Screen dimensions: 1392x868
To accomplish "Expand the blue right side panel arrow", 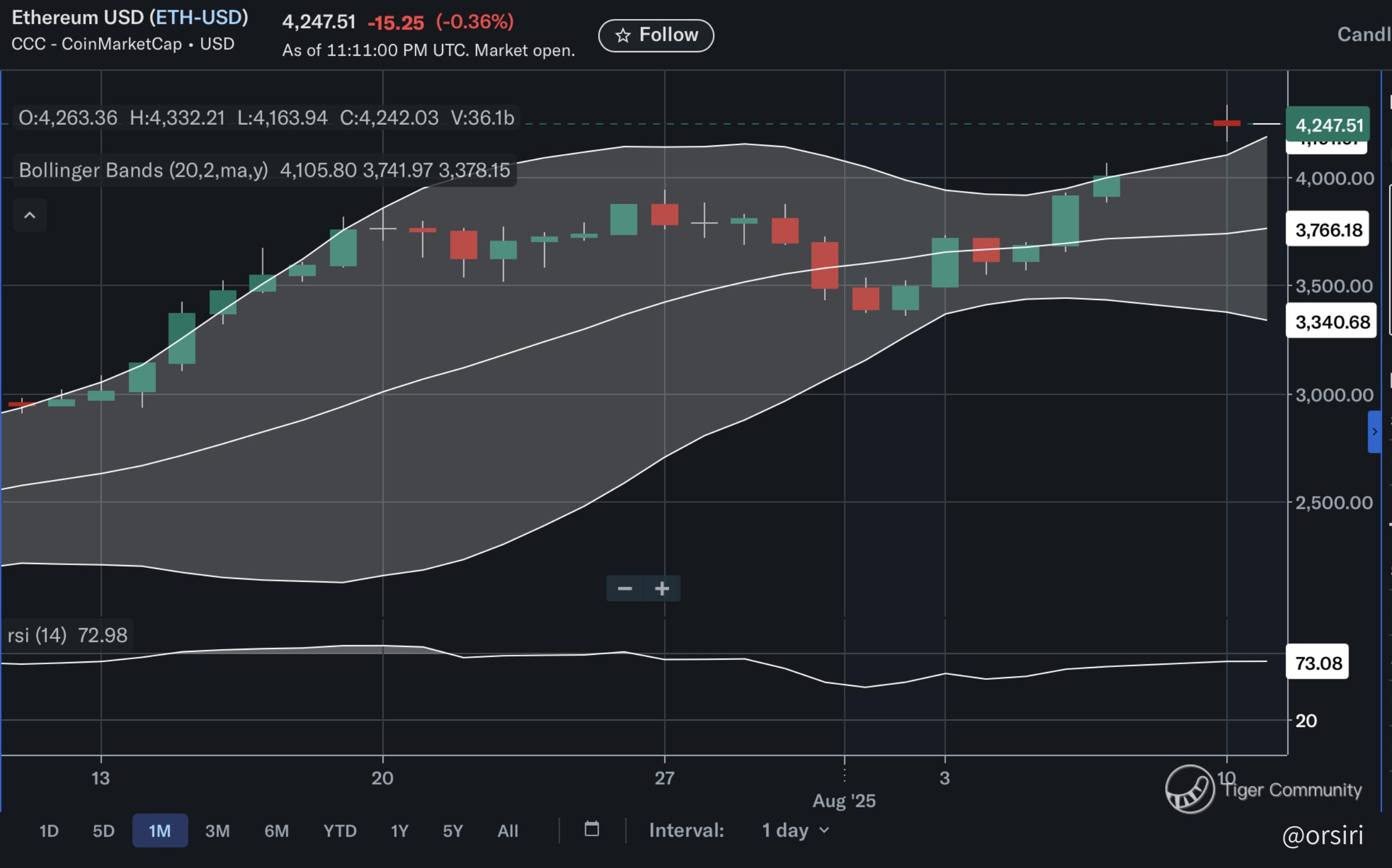I will coord(1374,431).
